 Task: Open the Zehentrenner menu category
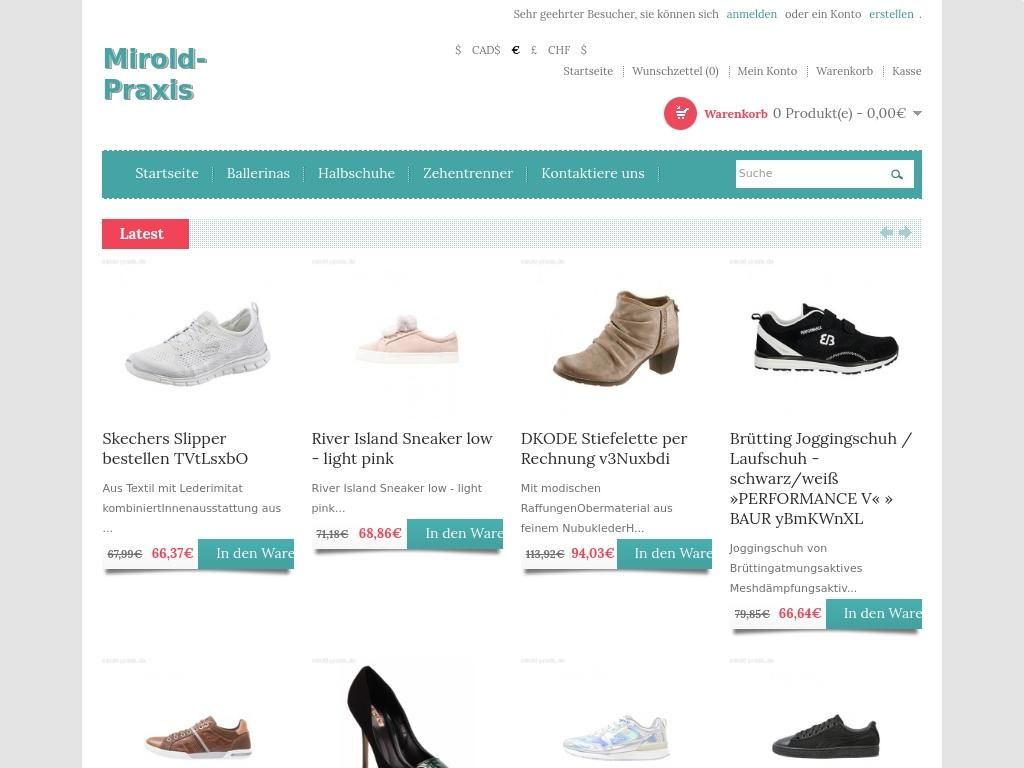(468, 174)
